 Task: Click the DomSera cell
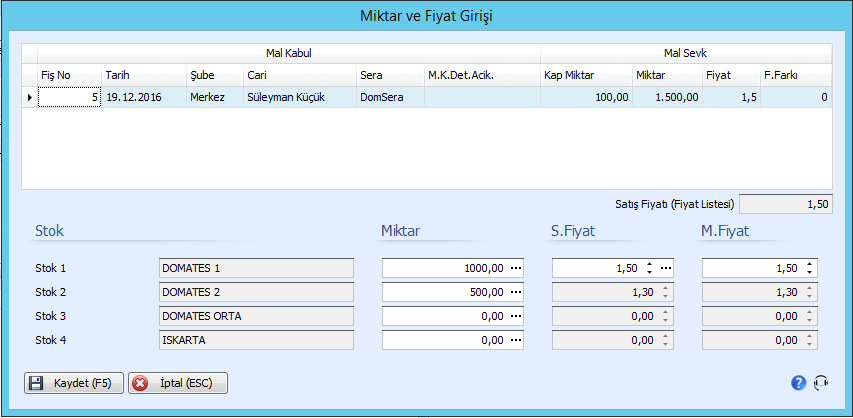click(x=390, y=97)
